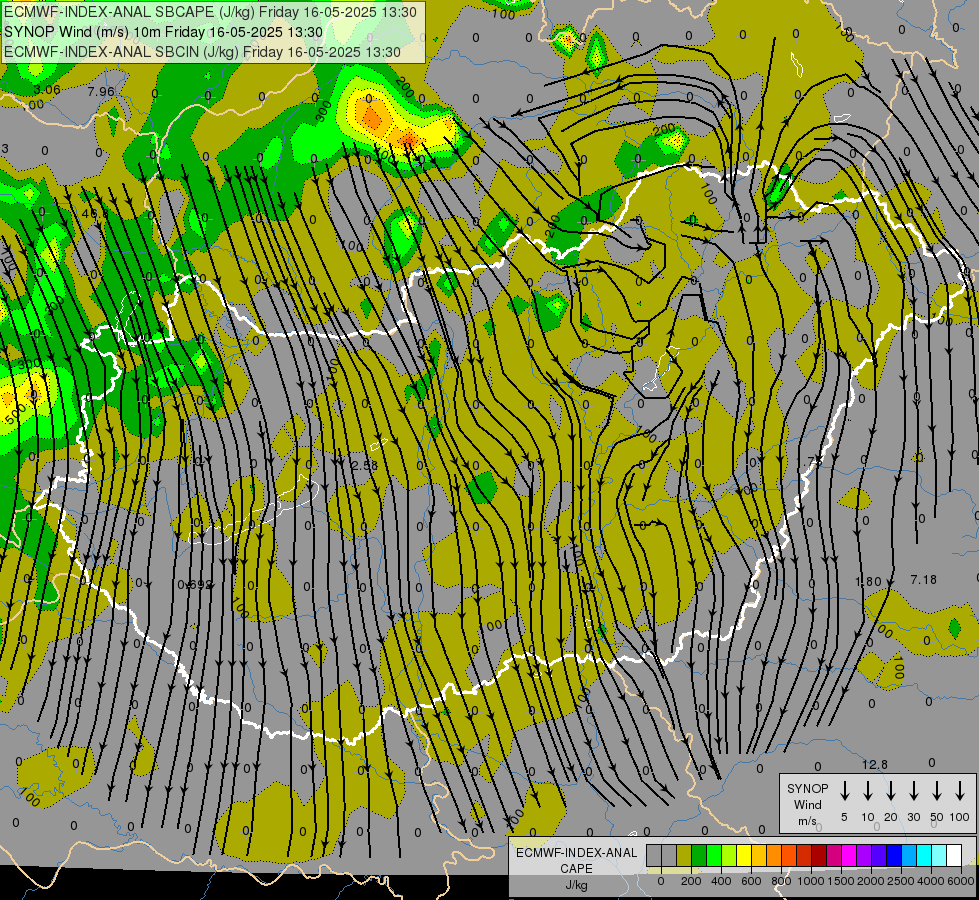The width and height of the screenshot is (979, 900).
Task: Click the 7.18 value on the map
Action: click(x=923, y=580)
